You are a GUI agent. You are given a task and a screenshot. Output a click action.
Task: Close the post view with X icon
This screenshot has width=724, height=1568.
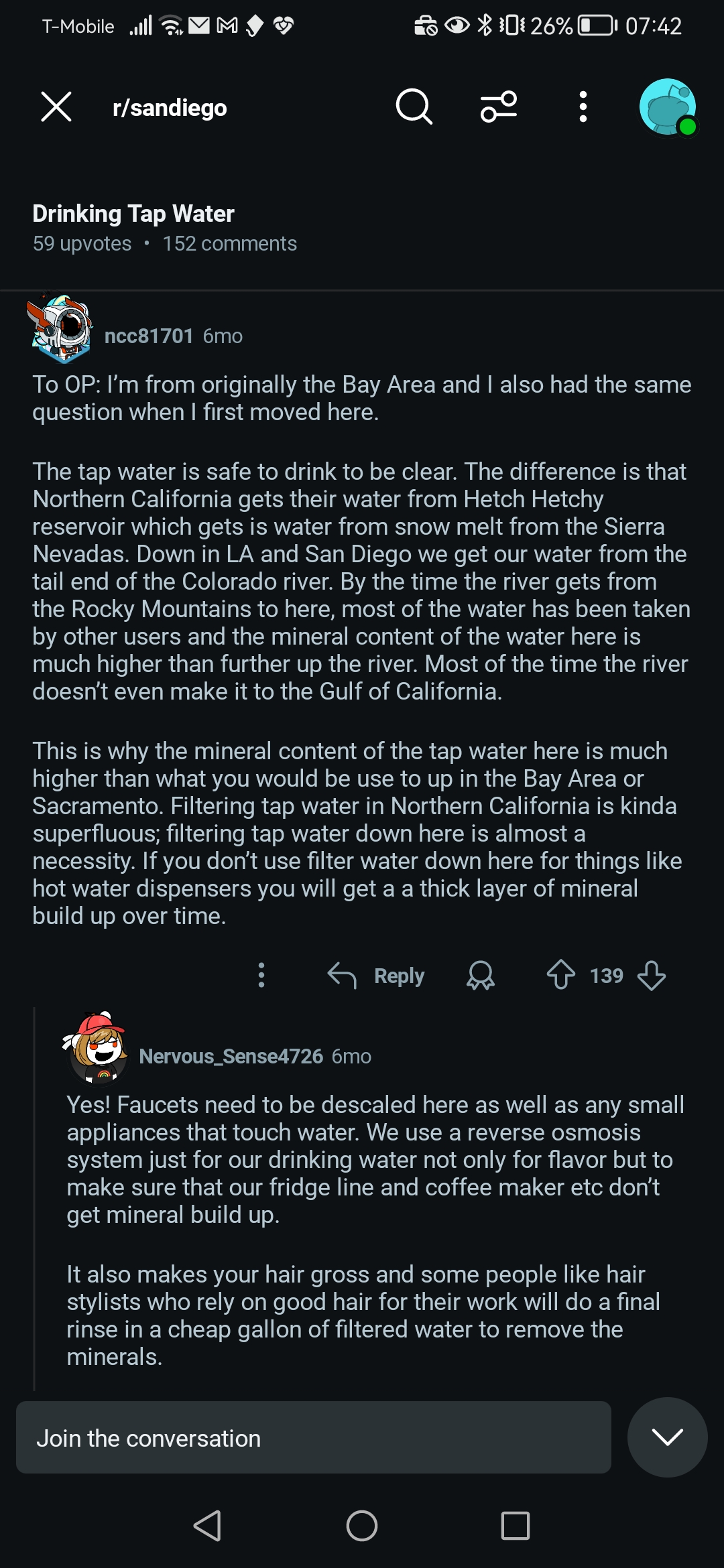click(x=56, y=107)
